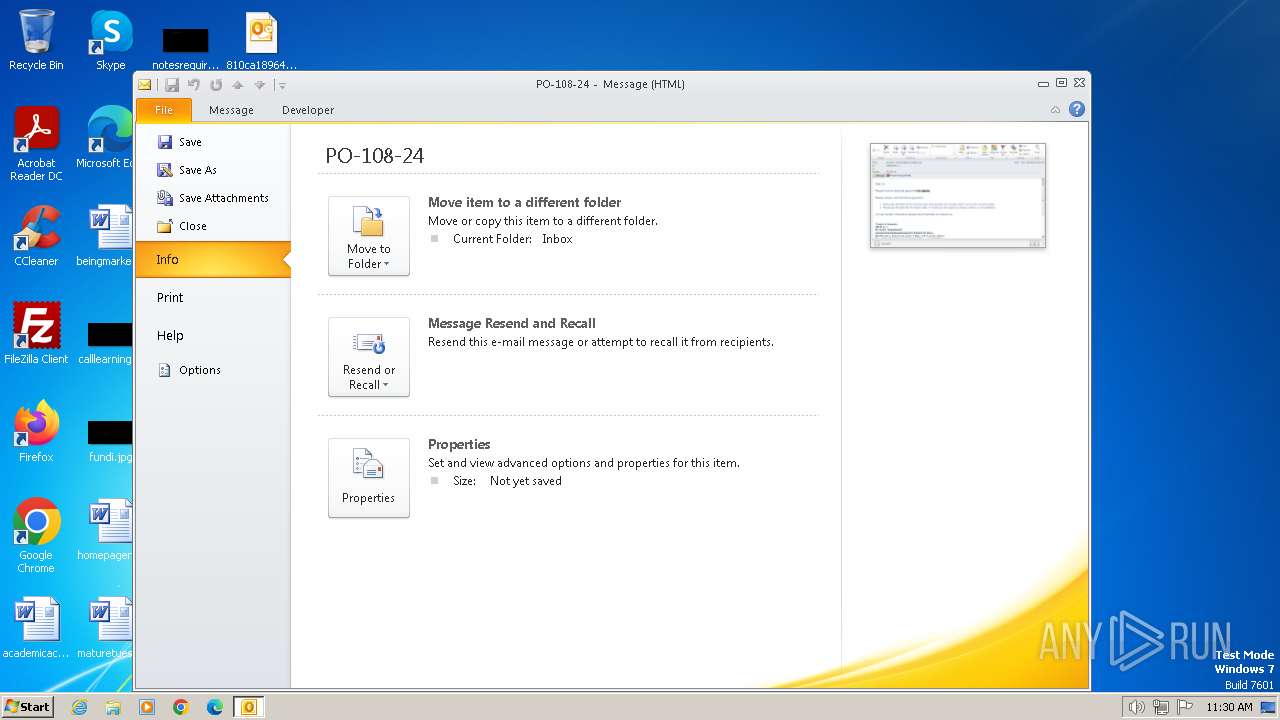Open the academicac Word document
The height and width of the screenshot is (720, 1280).
(36, 628)
